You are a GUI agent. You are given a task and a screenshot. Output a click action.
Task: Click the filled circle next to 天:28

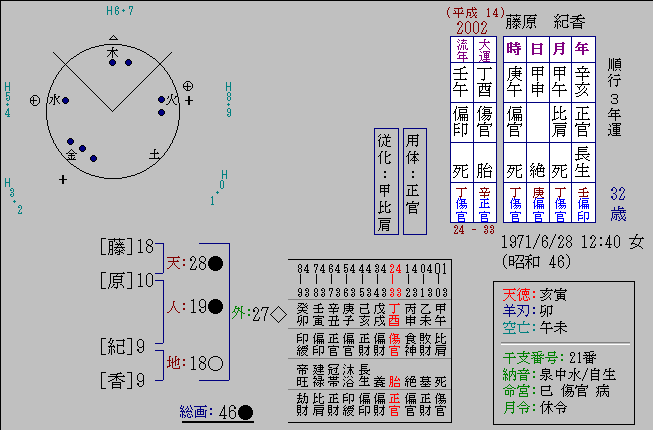click(215, 263)
